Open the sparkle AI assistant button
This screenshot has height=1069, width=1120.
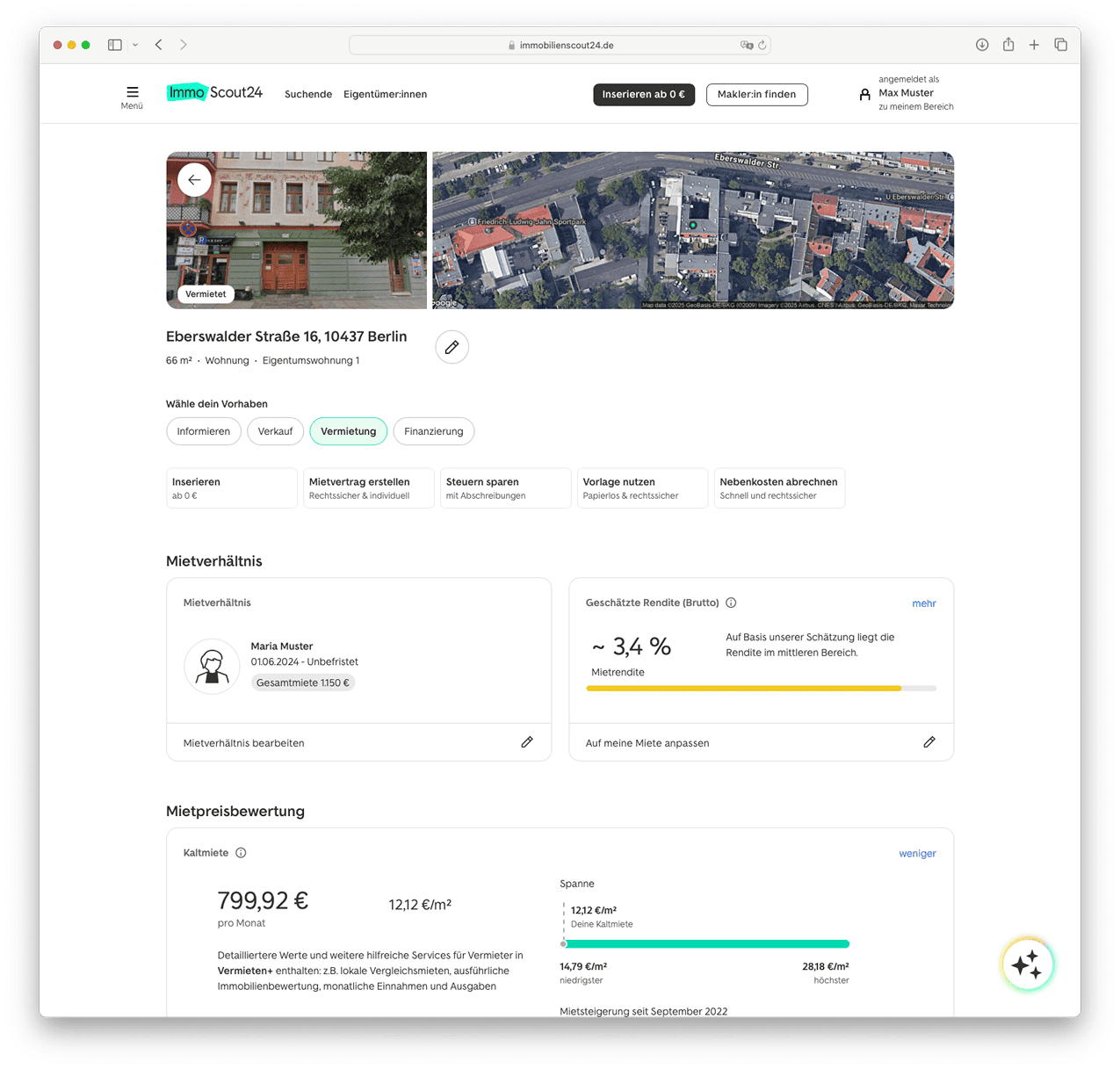click(x=1026, y=964)
